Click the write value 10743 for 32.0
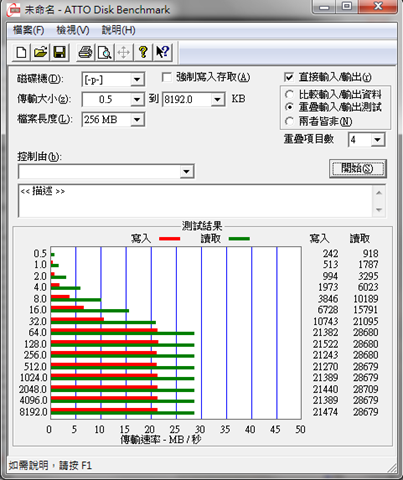This screenshot has width=403, height=480. (325, 321)
